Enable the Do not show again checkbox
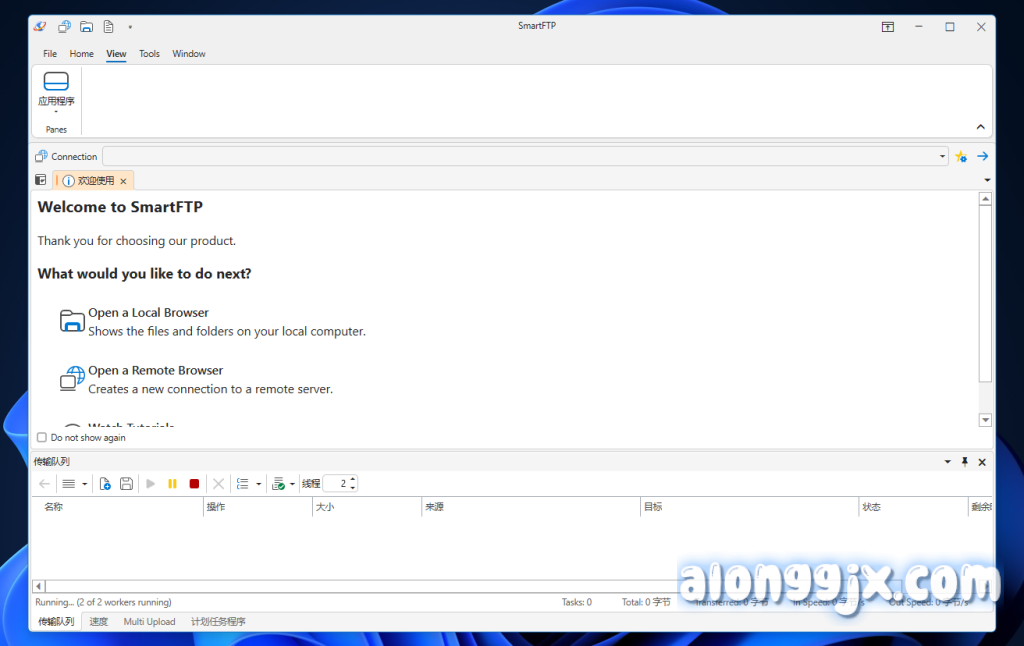This screenshot has height=646, width=1024. tap(42, 438)
